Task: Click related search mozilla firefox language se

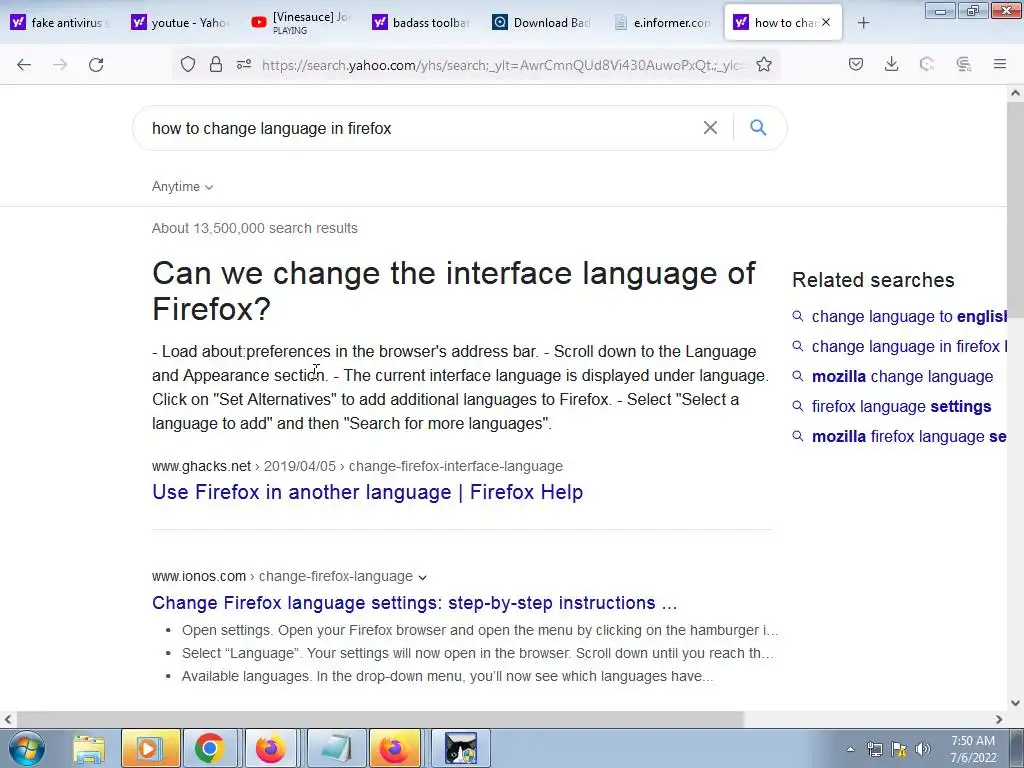Action: pos(909,436)
